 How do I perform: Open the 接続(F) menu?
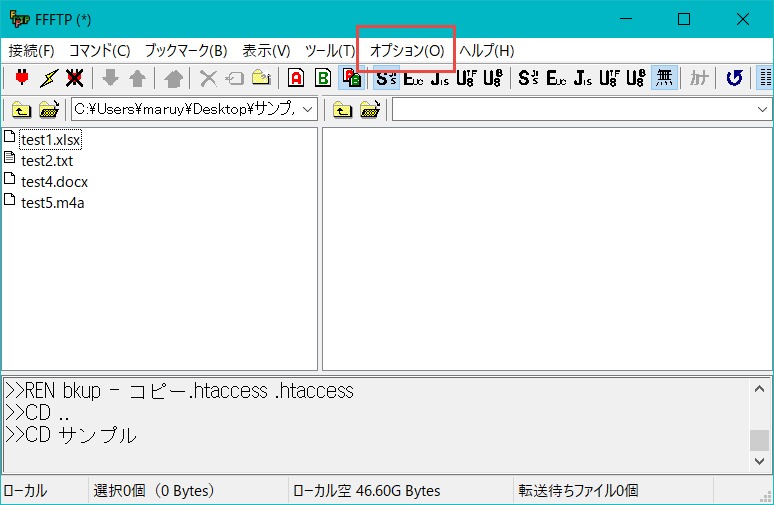(31, 50)
